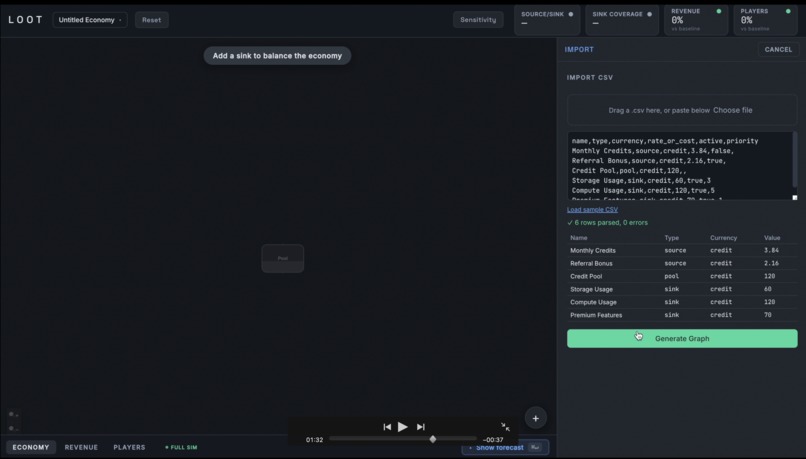
Task: Click the remaining time -00:37 label
Action: (x=493, y=440)
